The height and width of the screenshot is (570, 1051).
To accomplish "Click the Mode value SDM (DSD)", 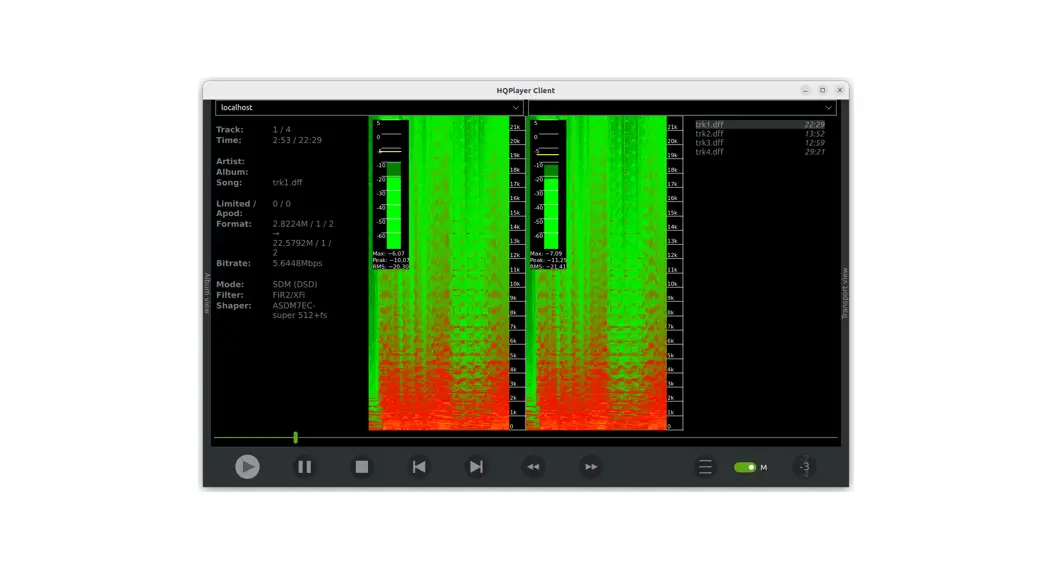I will pos(295,284).
